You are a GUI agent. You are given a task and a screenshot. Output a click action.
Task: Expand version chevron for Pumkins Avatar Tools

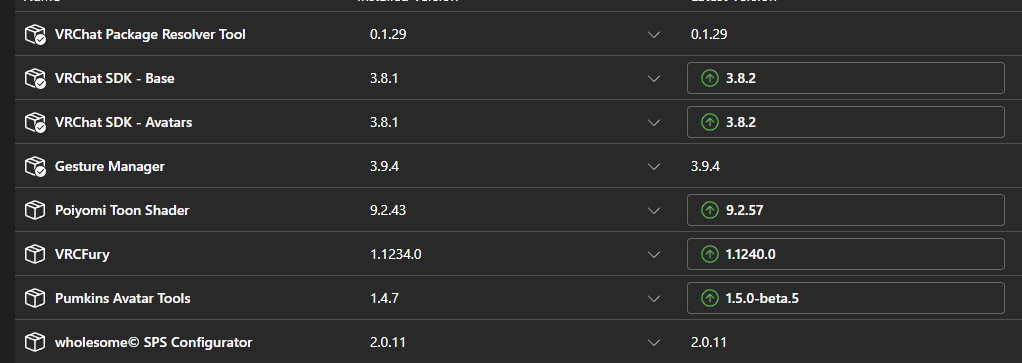point(654,298)
